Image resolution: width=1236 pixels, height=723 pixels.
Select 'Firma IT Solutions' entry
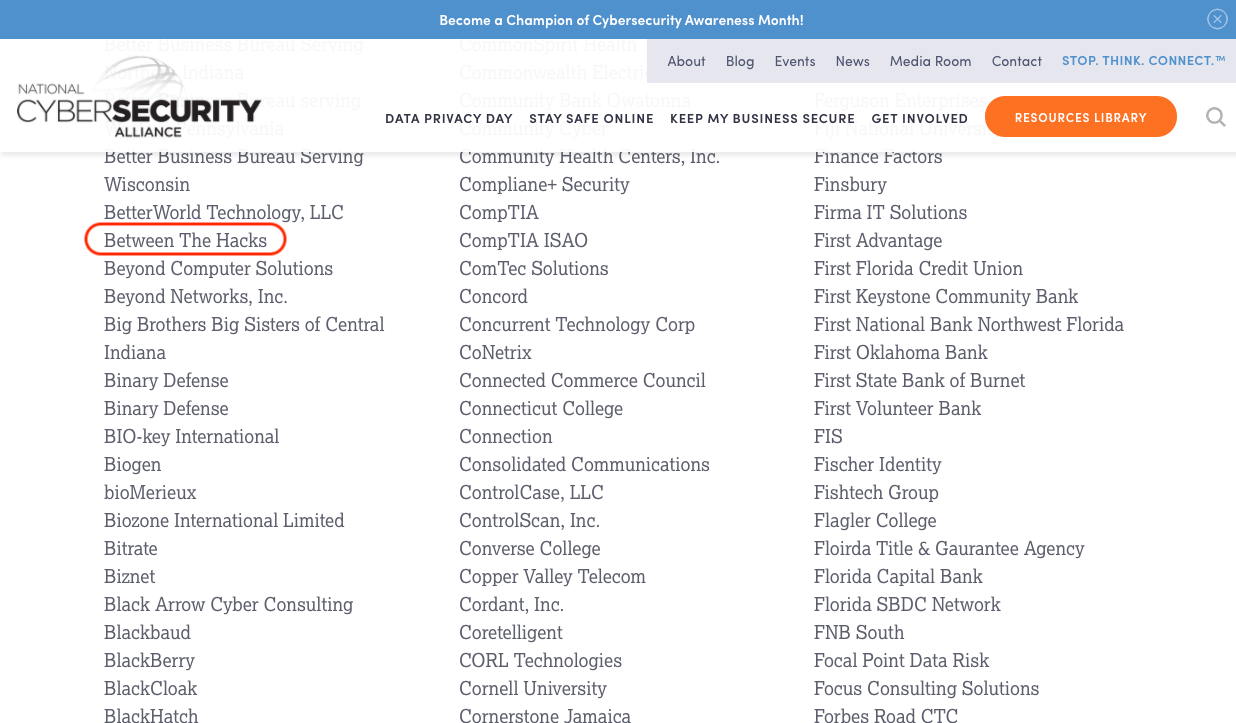pyautogui.click(x=890, y=212)
